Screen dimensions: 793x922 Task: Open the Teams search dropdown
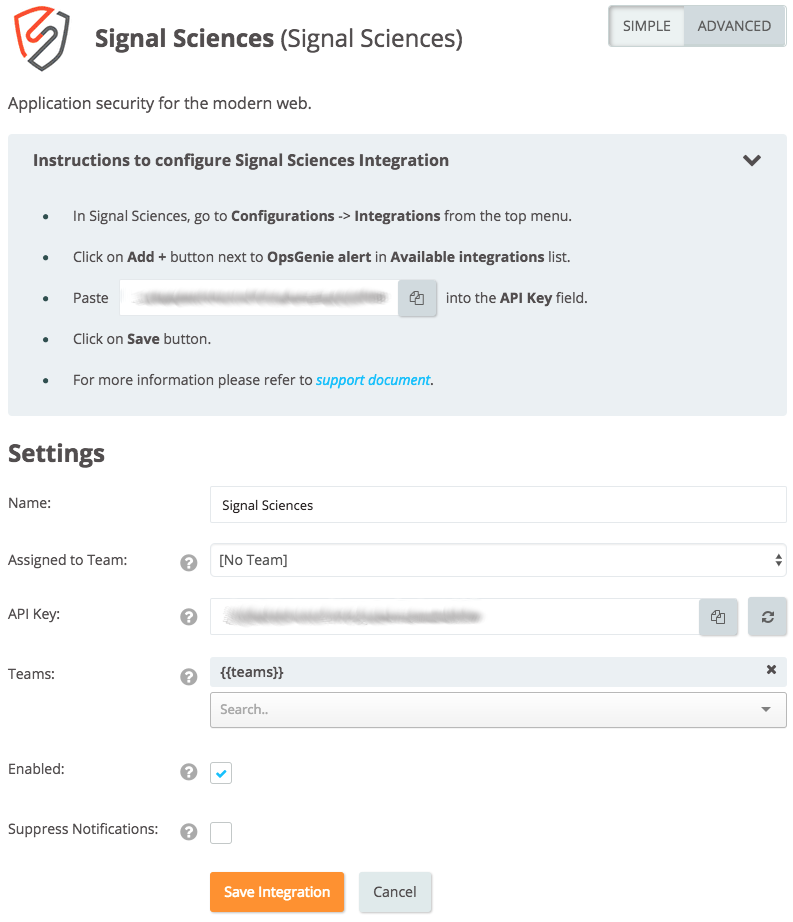(x=498, y=709)
